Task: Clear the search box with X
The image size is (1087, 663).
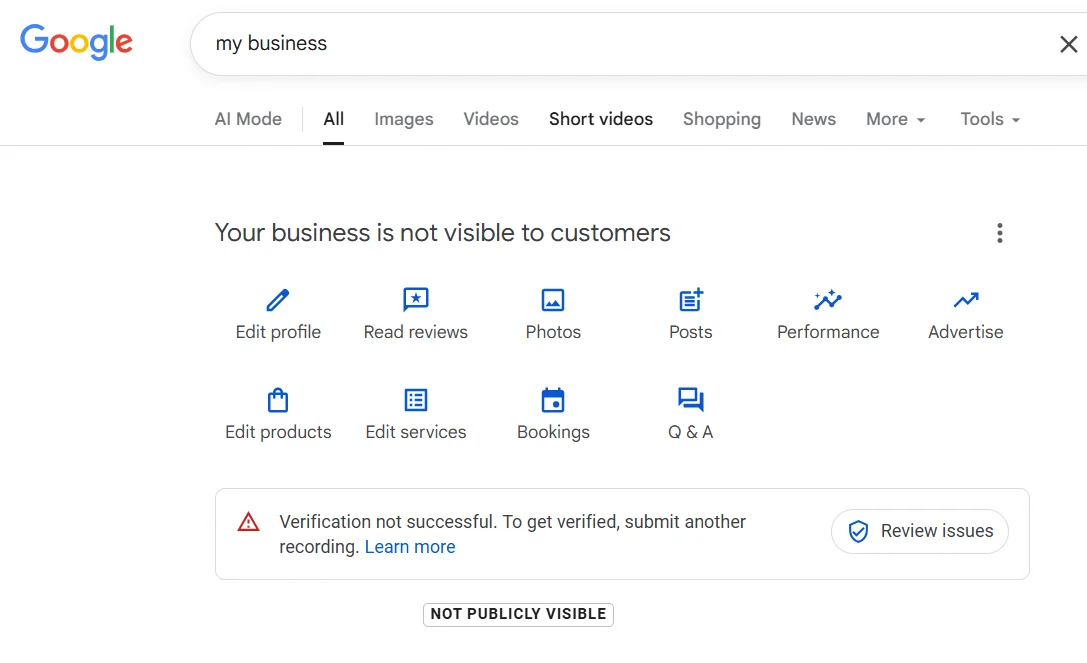Action: [x=1068, y=44]
